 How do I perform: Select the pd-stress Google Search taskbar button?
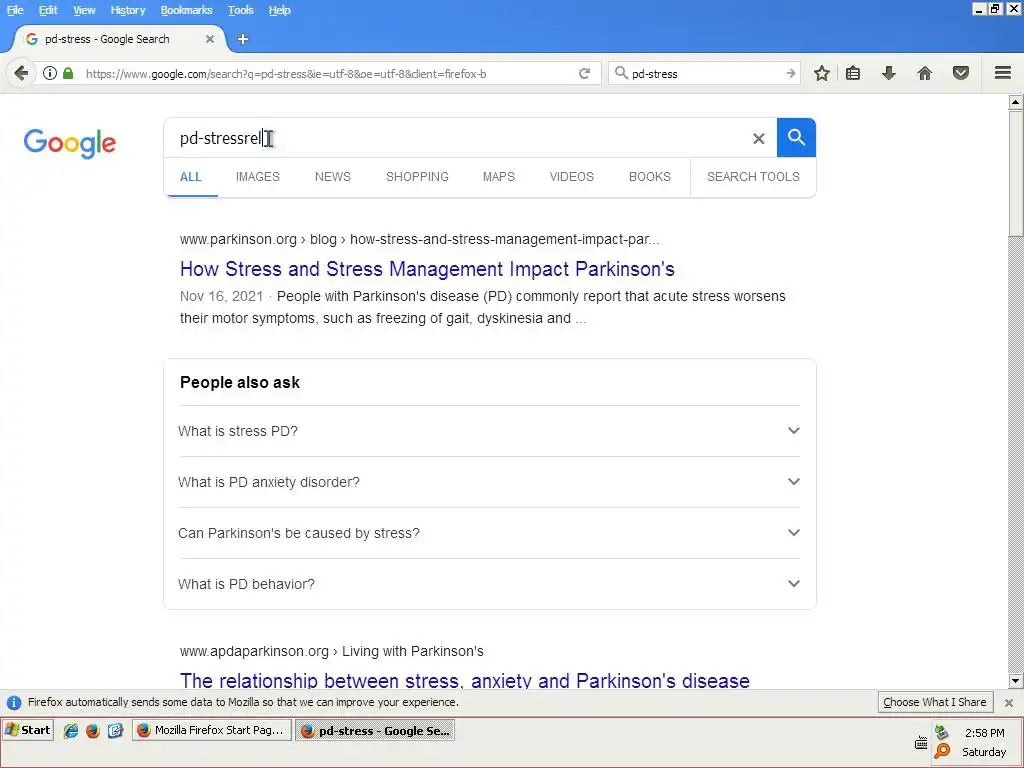pyautogui.click(x=375, y=730)
